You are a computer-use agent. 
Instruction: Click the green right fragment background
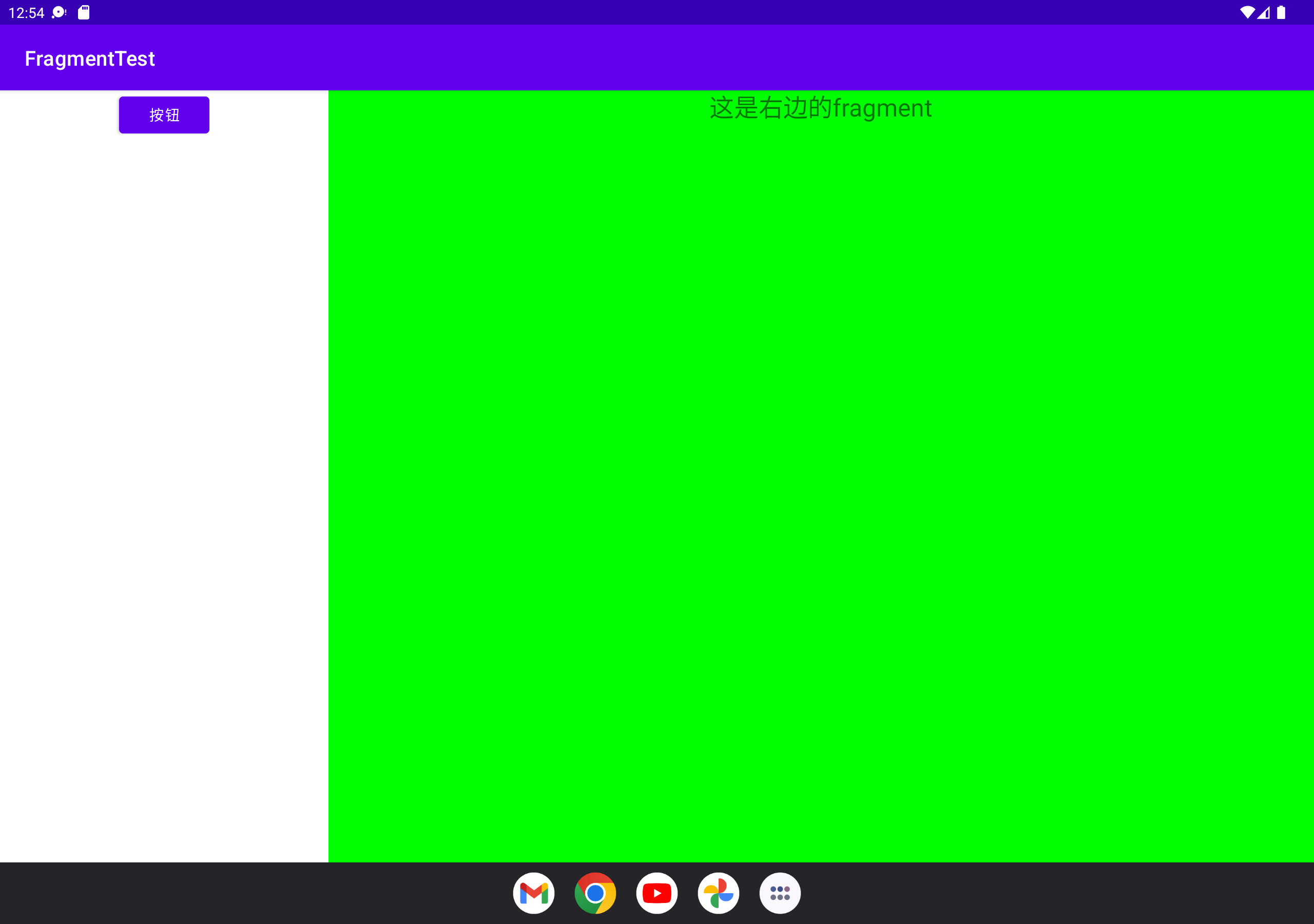(x=821, y=487)
